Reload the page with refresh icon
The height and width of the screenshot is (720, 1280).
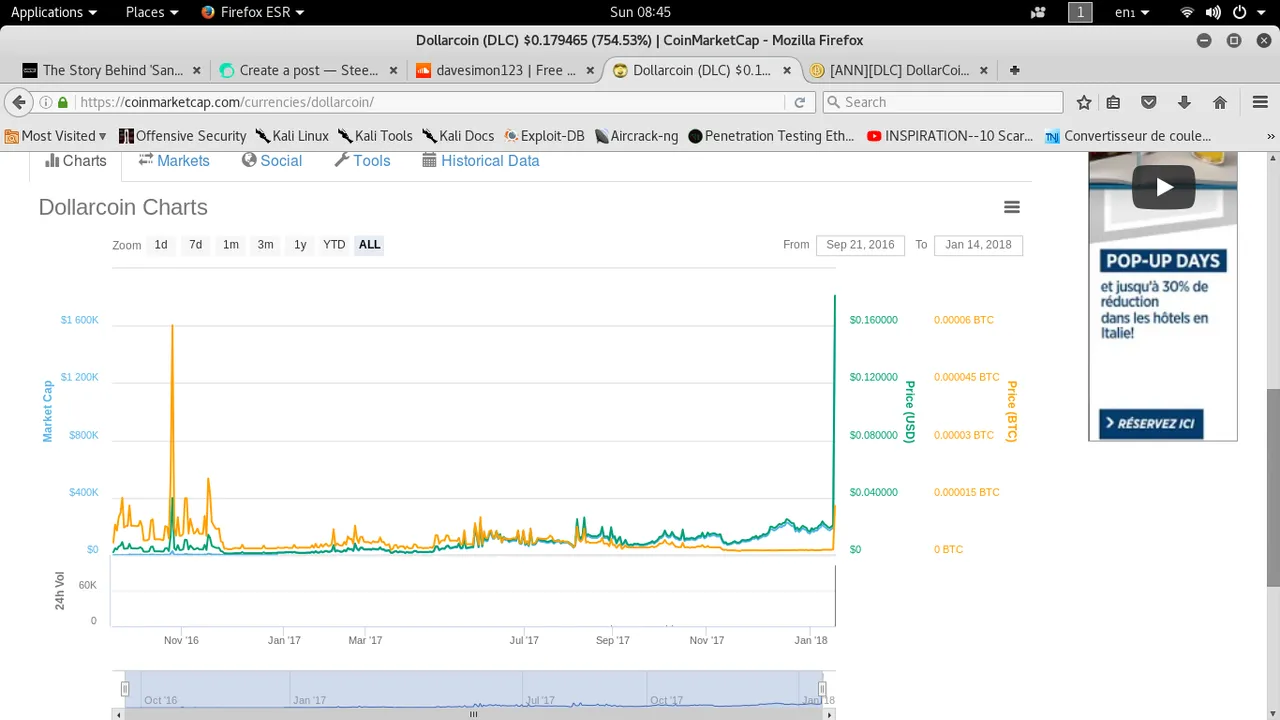(800, 102)
